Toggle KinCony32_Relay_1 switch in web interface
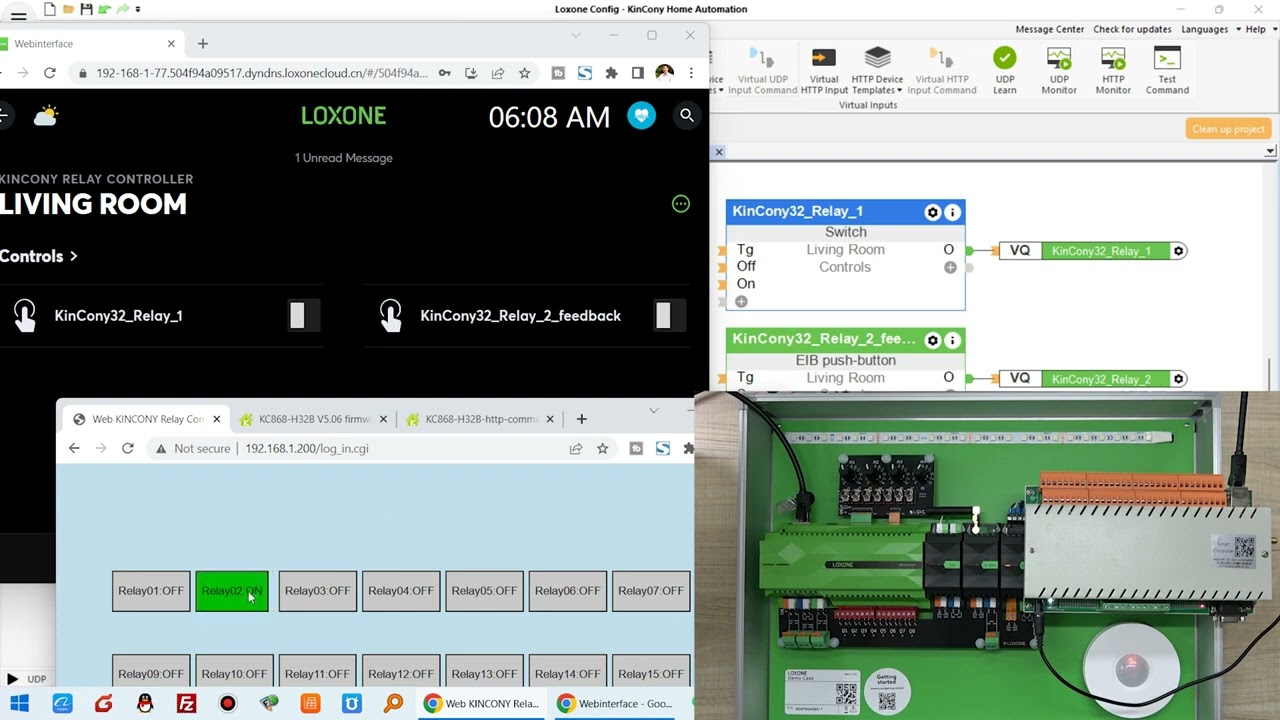1280x720 pixels. point(303,316)
